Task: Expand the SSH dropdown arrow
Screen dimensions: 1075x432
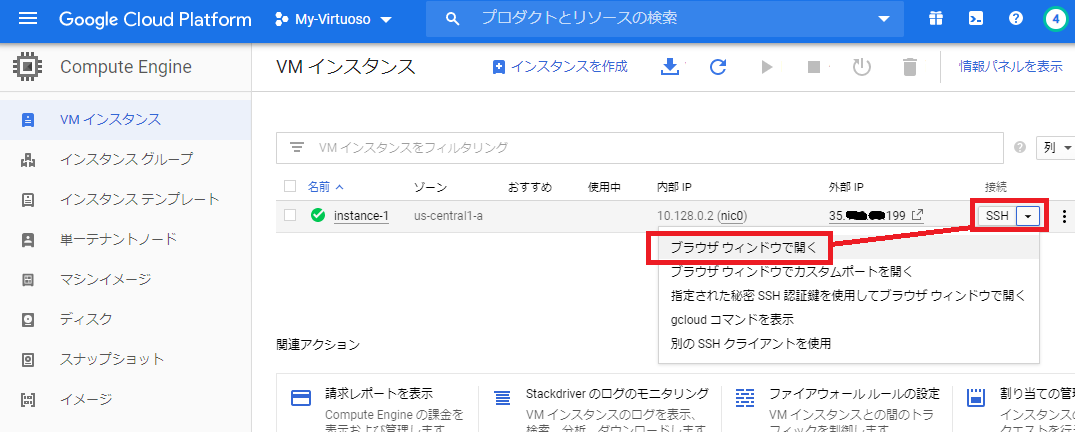Action: click(1028, 216)
